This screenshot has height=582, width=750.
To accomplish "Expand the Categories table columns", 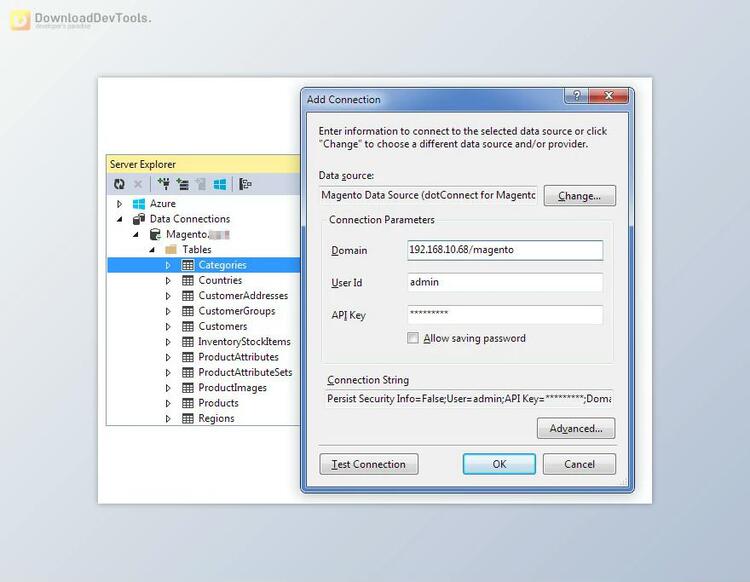I will click(x=168, y=265).
